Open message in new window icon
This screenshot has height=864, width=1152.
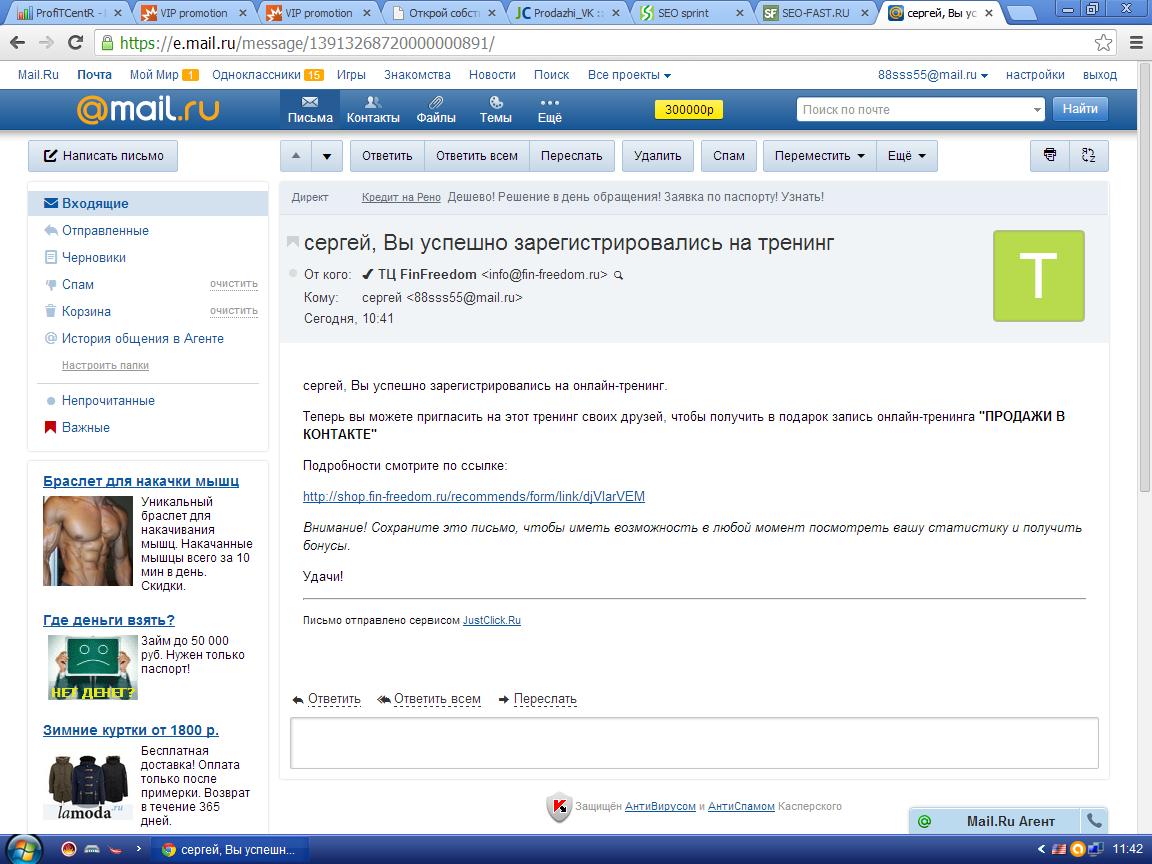click(x=1089, y=155)
